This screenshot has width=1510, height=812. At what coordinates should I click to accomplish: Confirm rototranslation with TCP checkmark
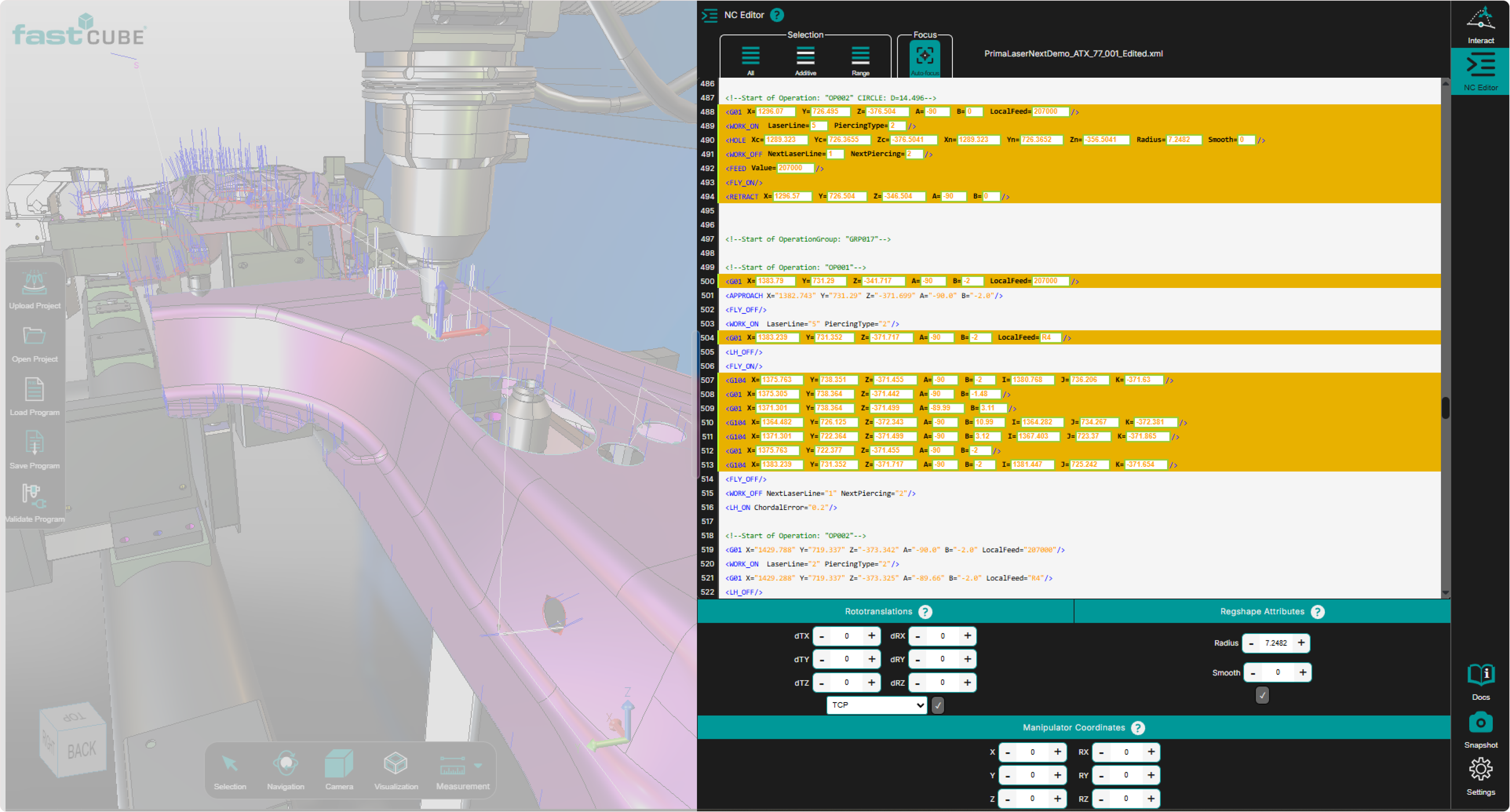pos(938,705)
